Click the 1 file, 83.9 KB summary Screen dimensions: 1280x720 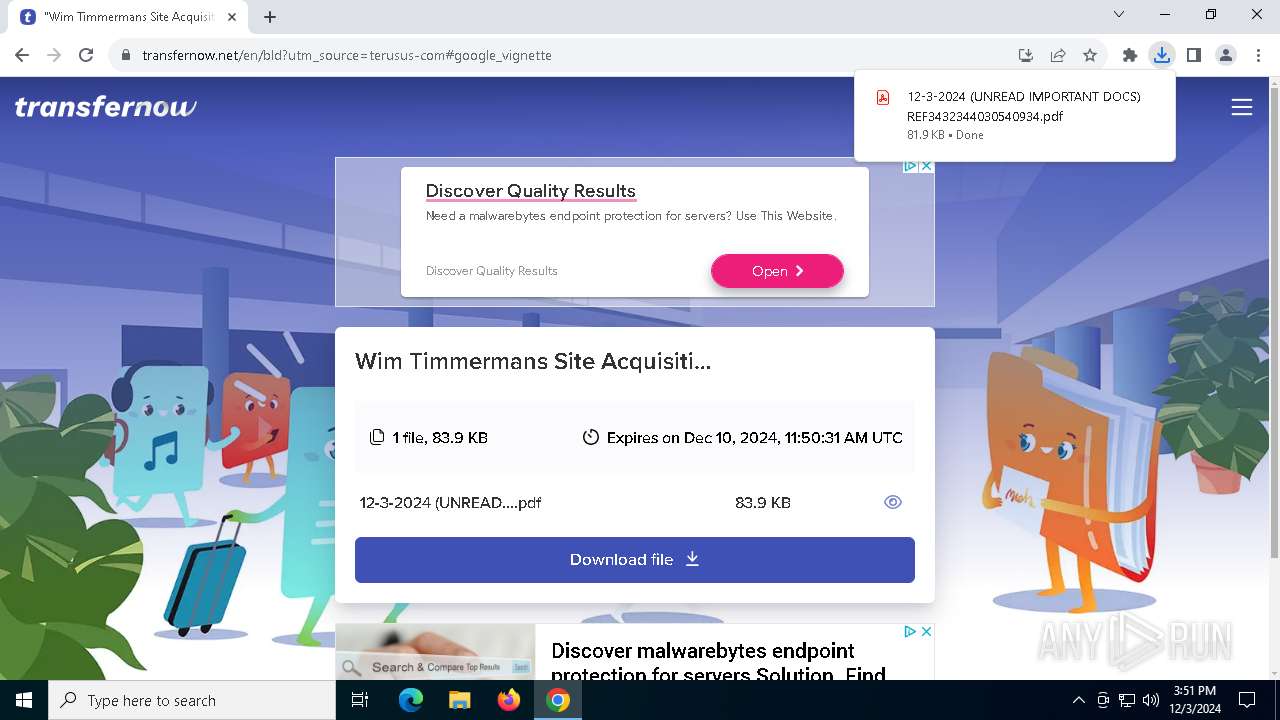(440, 437)
